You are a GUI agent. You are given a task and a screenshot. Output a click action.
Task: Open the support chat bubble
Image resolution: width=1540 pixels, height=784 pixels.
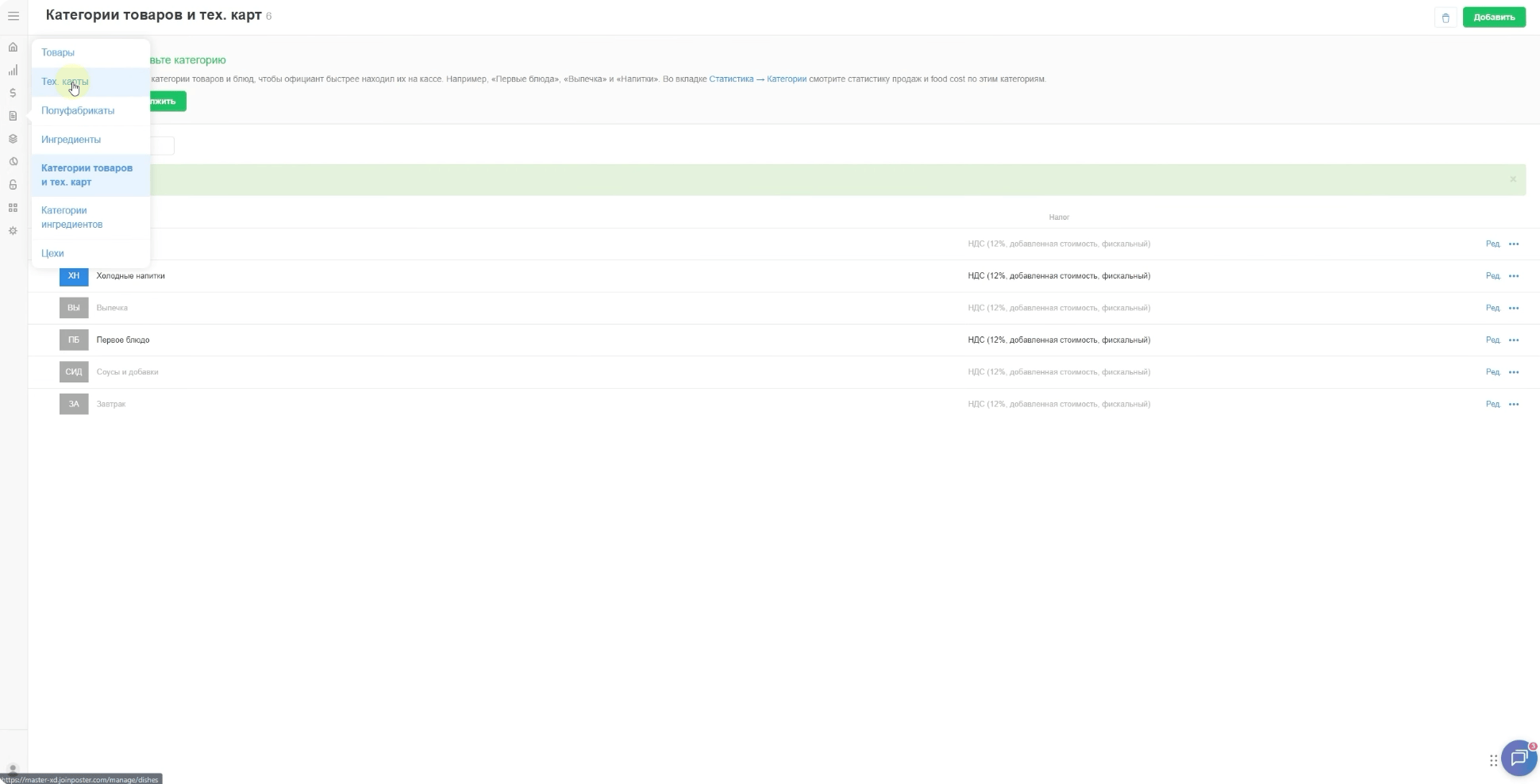(x=1519, y=759)
